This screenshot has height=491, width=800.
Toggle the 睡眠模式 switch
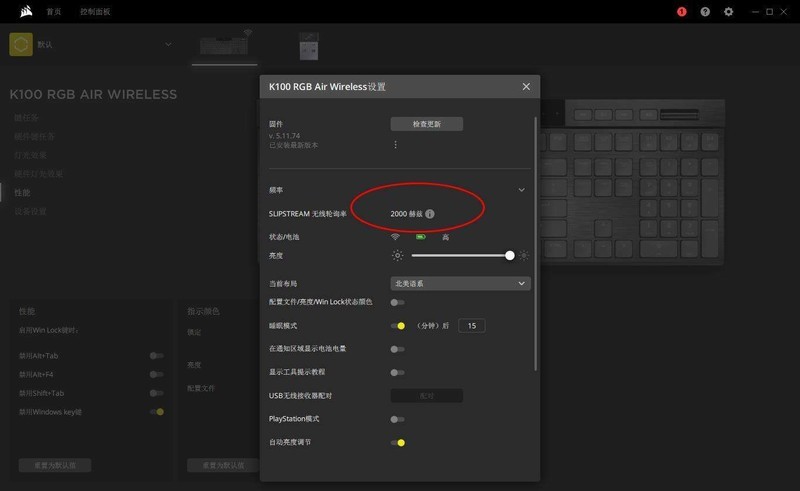398,326
